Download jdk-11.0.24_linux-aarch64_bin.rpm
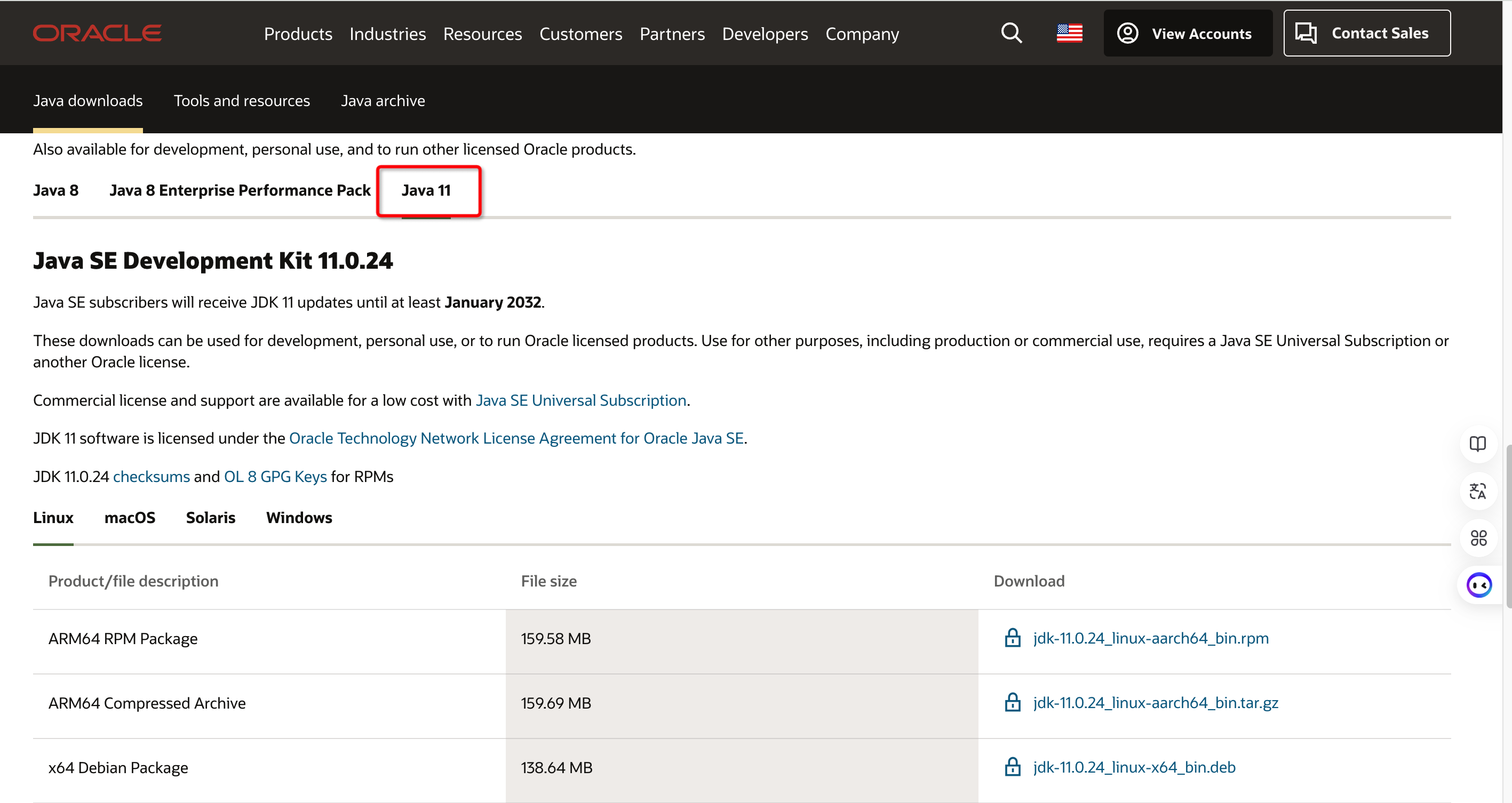Image resolution: width=1512 pixels, height=803 pixels. coord(1151,638)
